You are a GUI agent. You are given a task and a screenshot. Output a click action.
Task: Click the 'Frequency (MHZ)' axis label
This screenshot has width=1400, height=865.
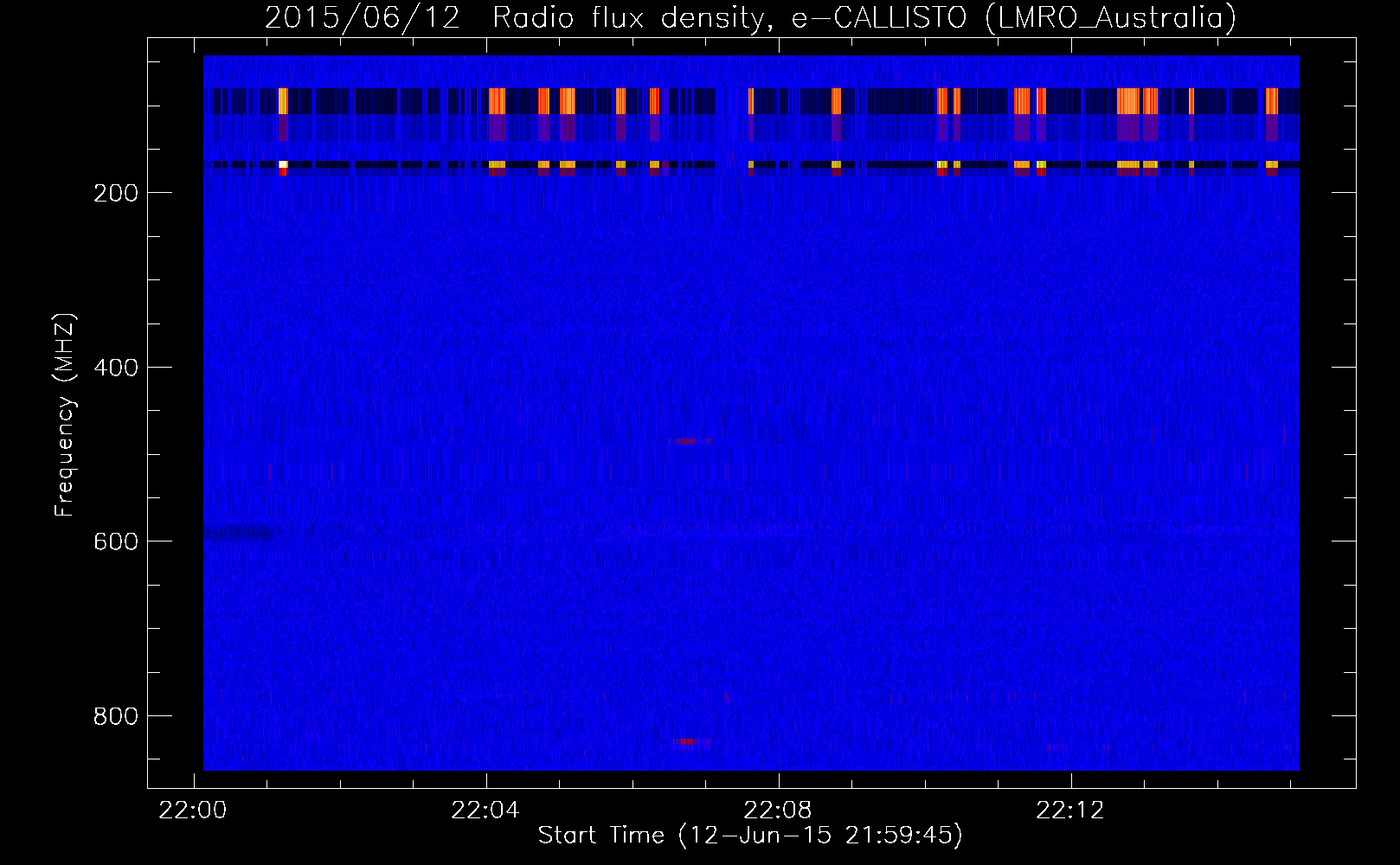tap(65, 415)
